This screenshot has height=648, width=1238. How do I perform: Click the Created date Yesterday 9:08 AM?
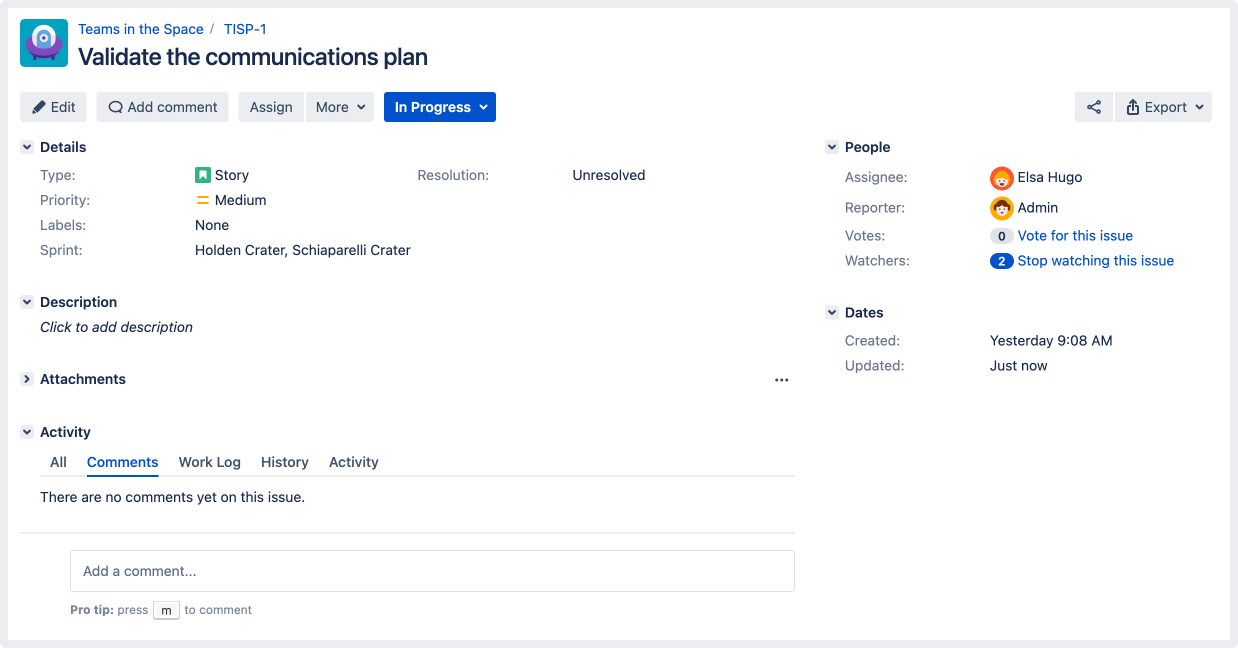point(1051,340)
